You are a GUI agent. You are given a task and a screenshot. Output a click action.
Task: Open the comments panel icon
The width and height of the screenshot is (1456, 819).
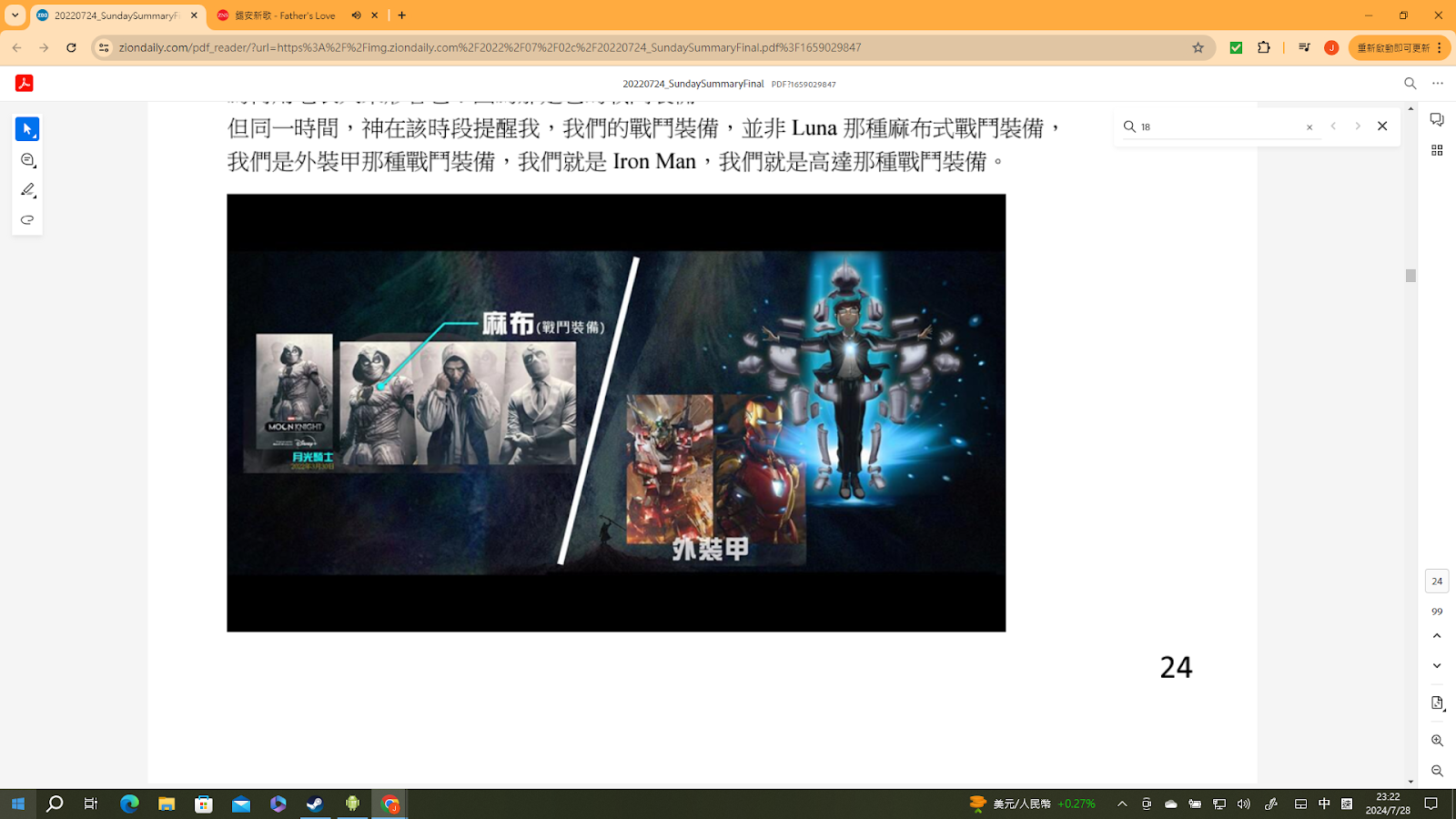pyautogui.click(x=1437, y=120)
